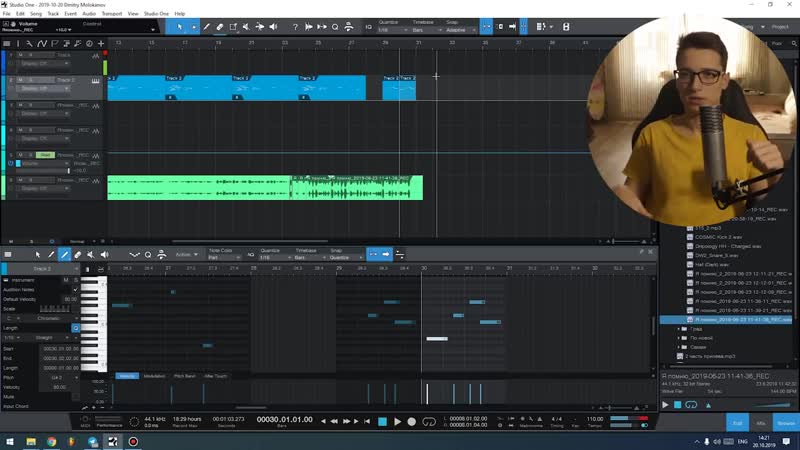Toggle Autoscroll in the arrange toolbar

click(x=512, y=27)
